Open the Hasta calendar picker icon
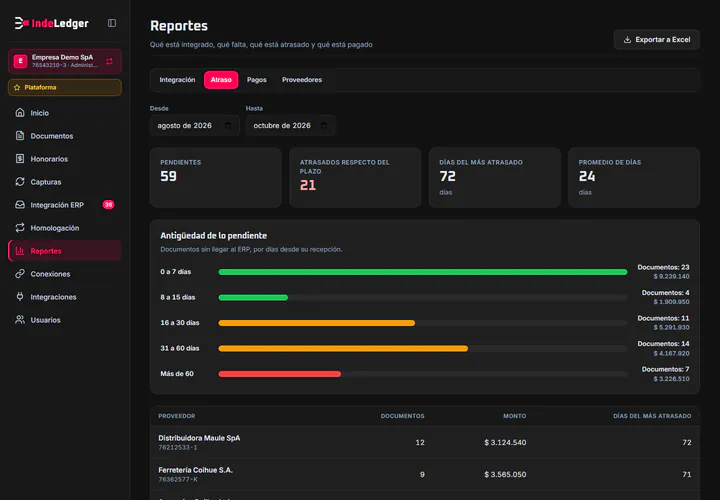The height and width of the screenshot is (500, 720). [324, 125]
